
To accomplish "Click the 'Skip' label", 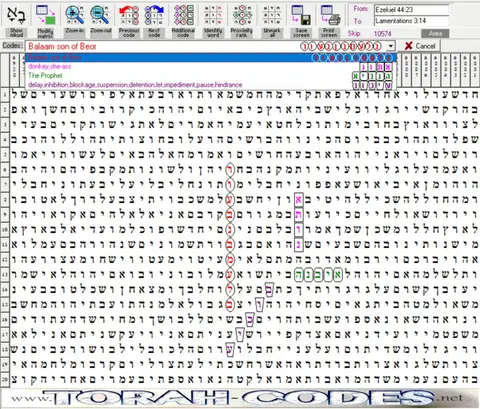I will coord(354,33).
